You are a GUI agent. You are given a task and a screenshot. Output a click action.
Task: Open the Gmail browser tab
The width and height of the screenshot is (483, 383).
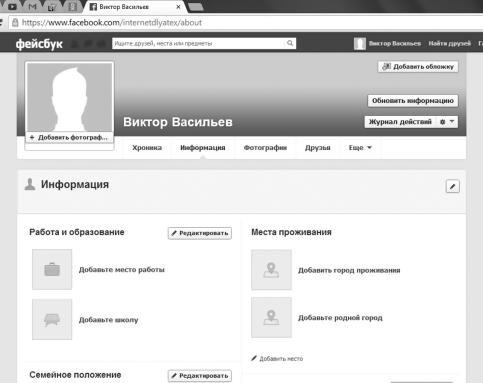click(32, 6)
